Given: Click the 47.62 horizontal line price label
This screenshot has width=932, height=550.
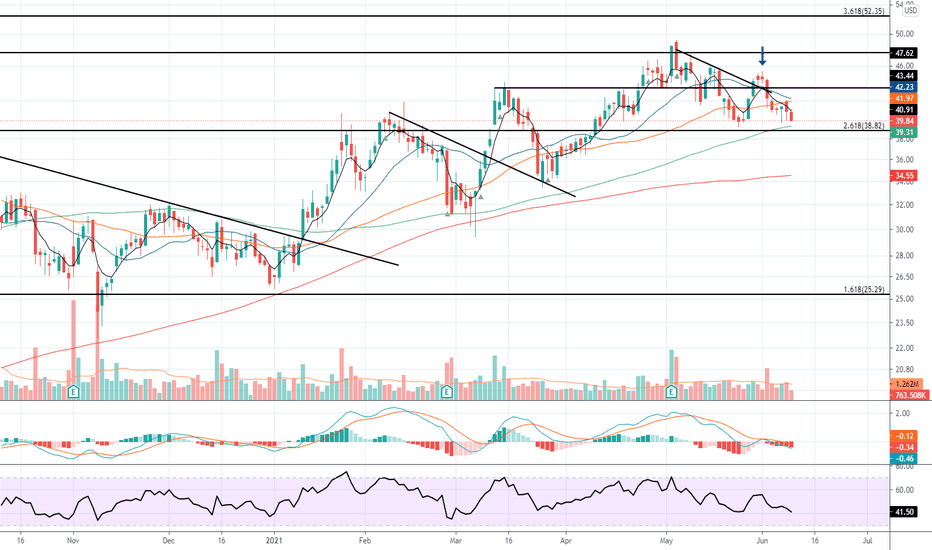Looking at the screenshot, I should 904,53.
